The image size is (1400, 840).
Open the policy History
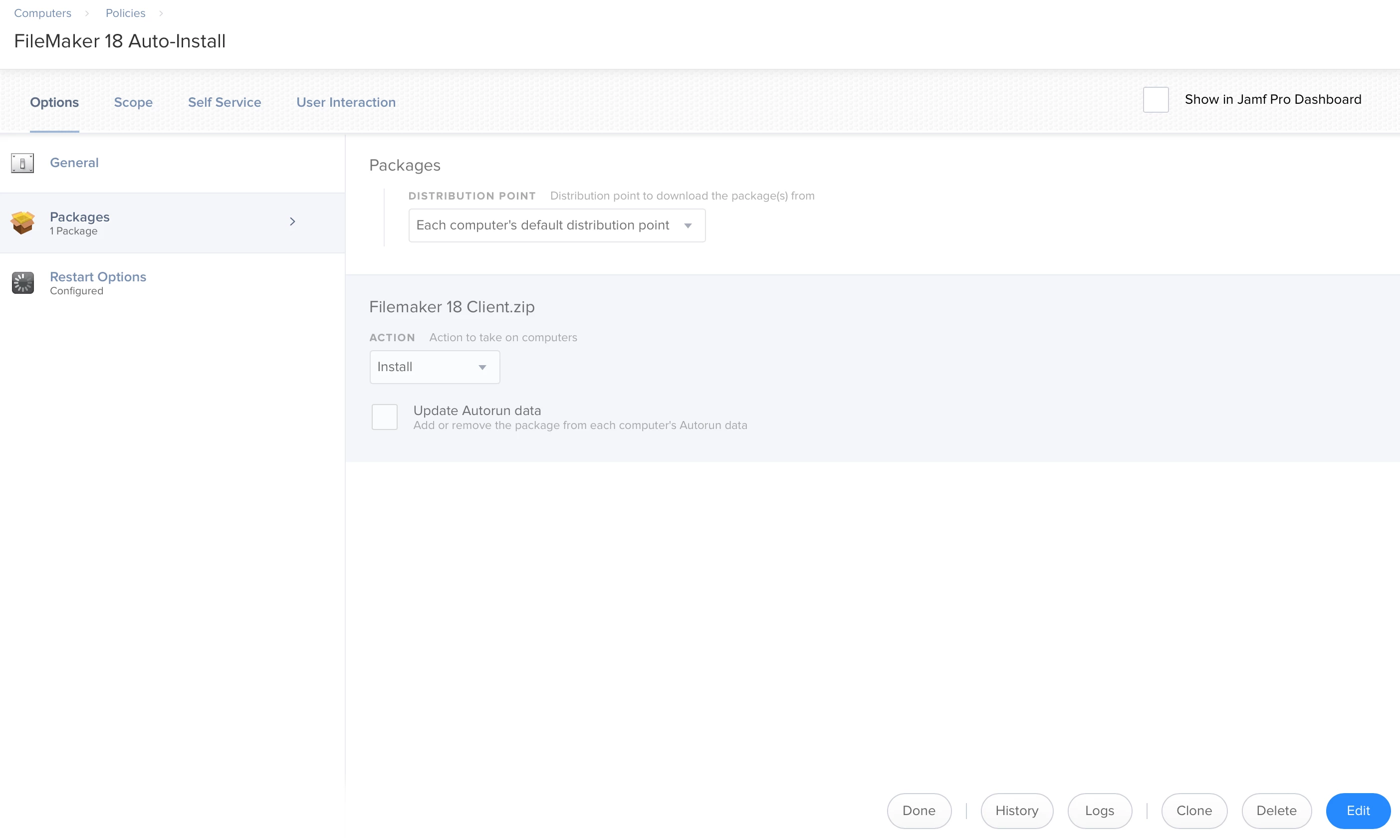coord(1017,811)
